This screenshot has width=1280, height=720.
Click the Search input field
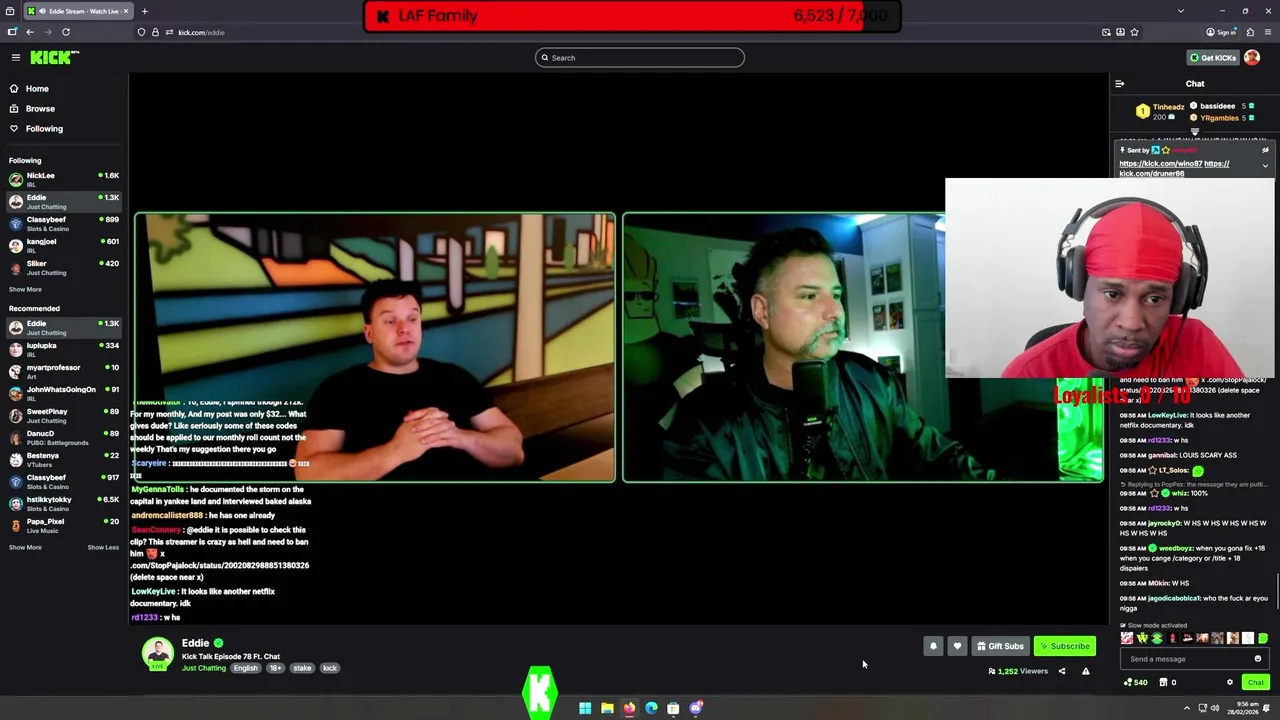point(640,57)
